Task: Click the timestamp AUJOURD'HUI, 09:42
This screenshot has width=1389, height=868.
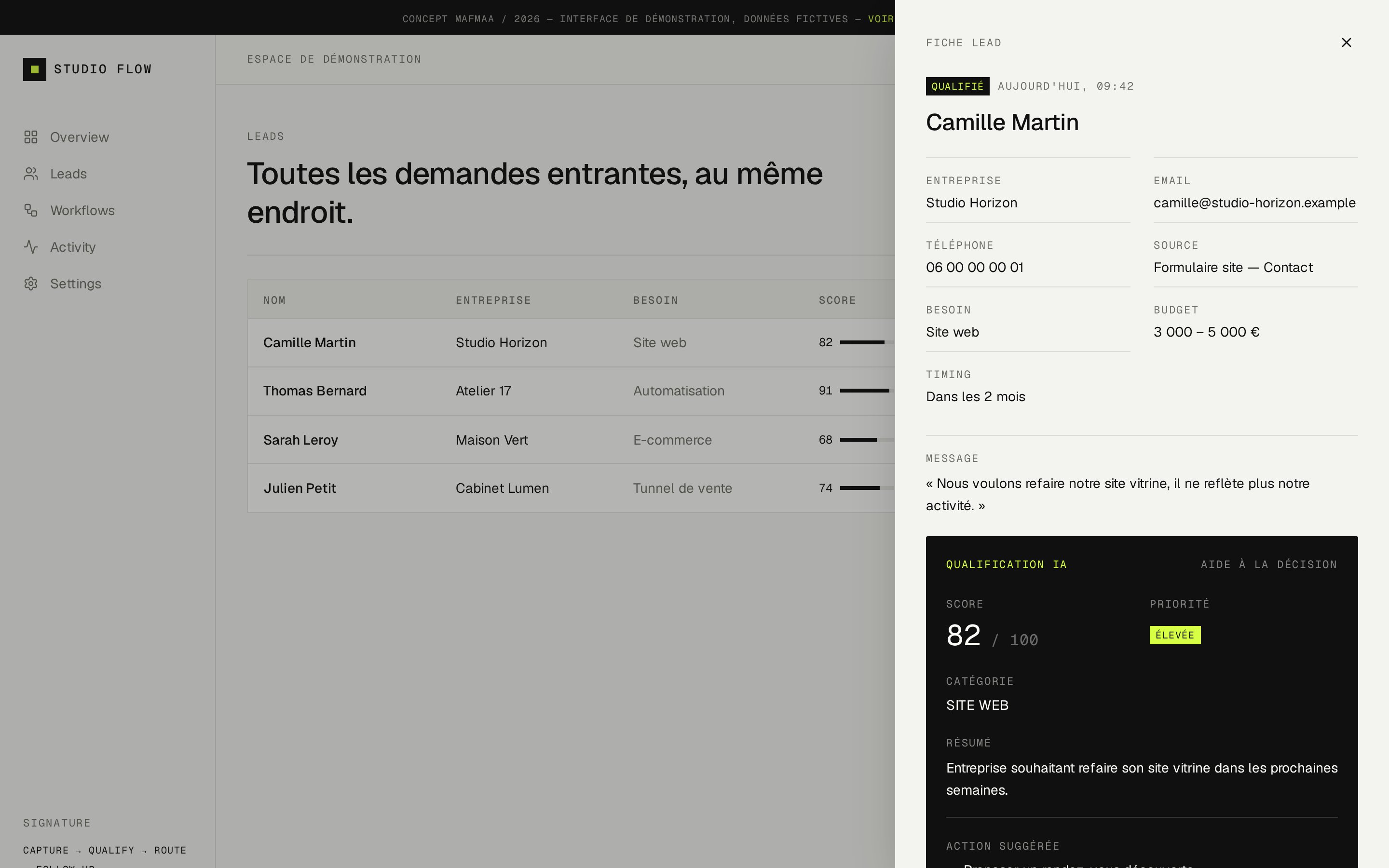Action: click(x=1066, y=86)
